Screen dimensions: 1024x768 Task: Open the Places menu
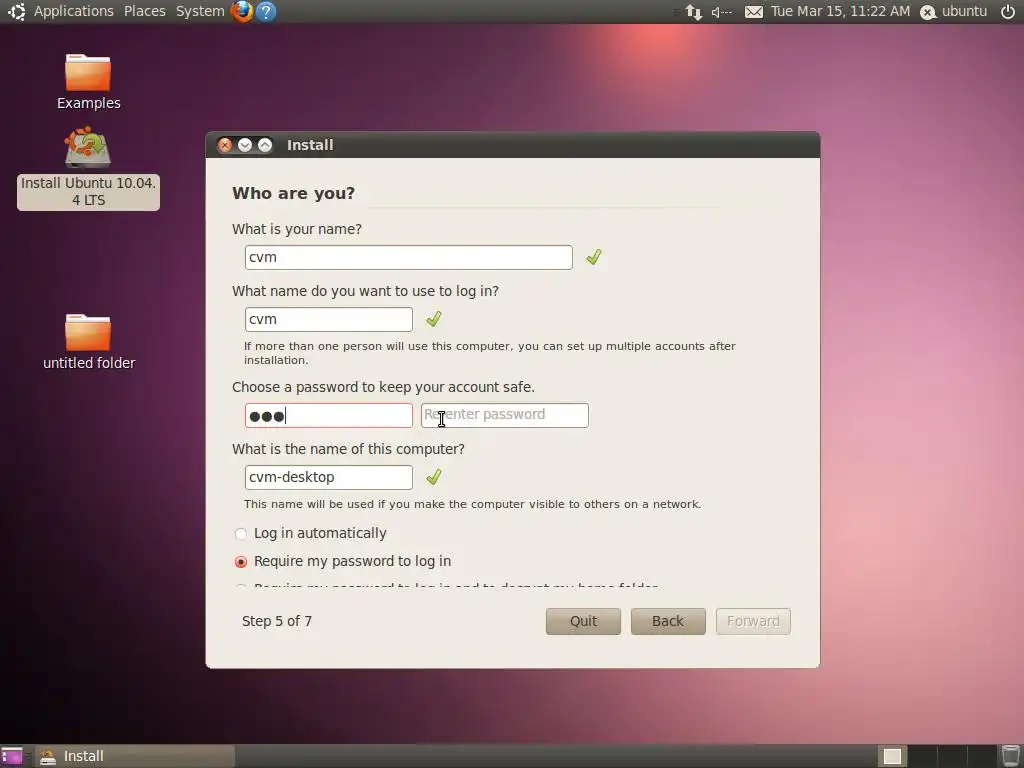pos(144,11)
